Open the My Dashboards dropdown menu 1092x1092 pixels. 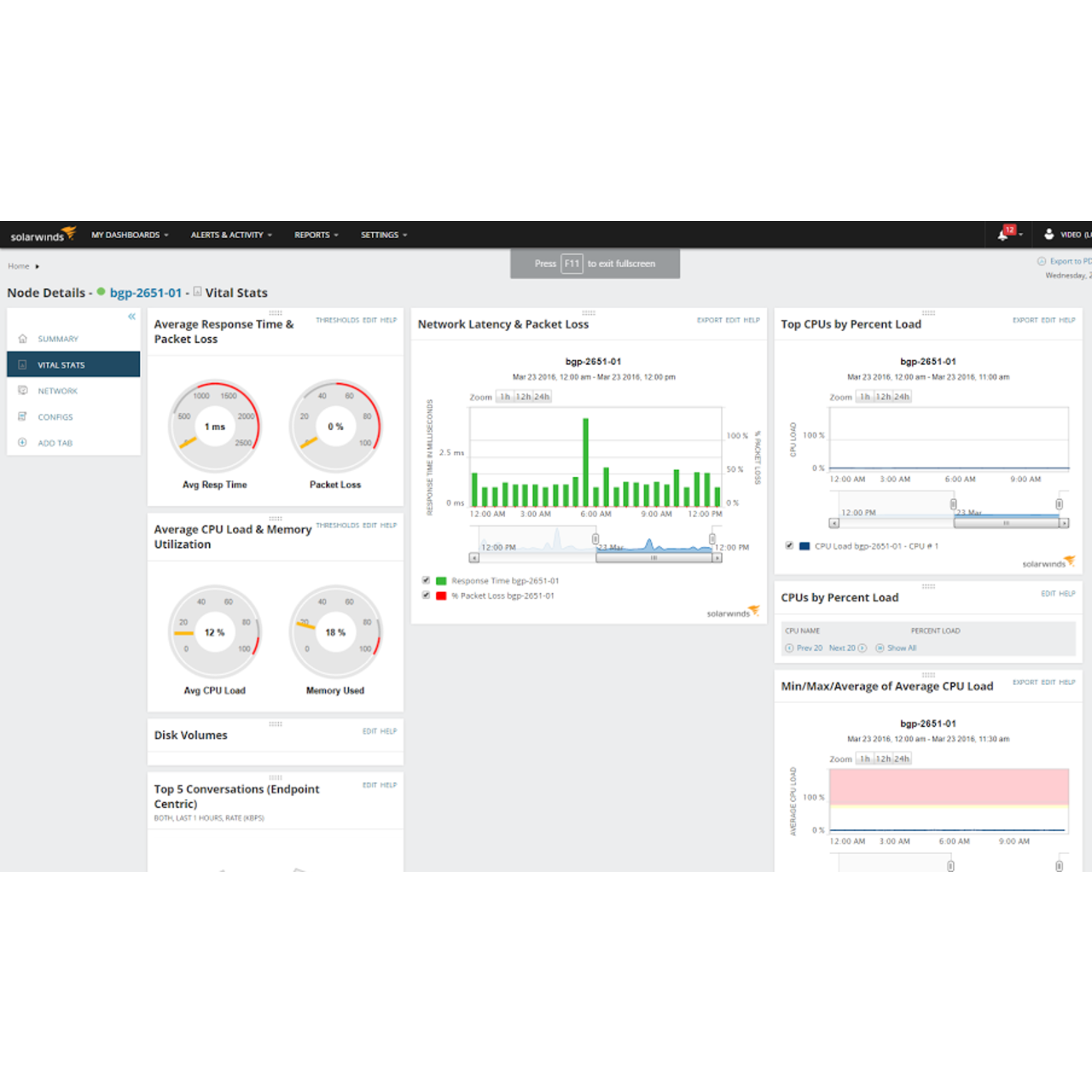[x=130, y=235]
